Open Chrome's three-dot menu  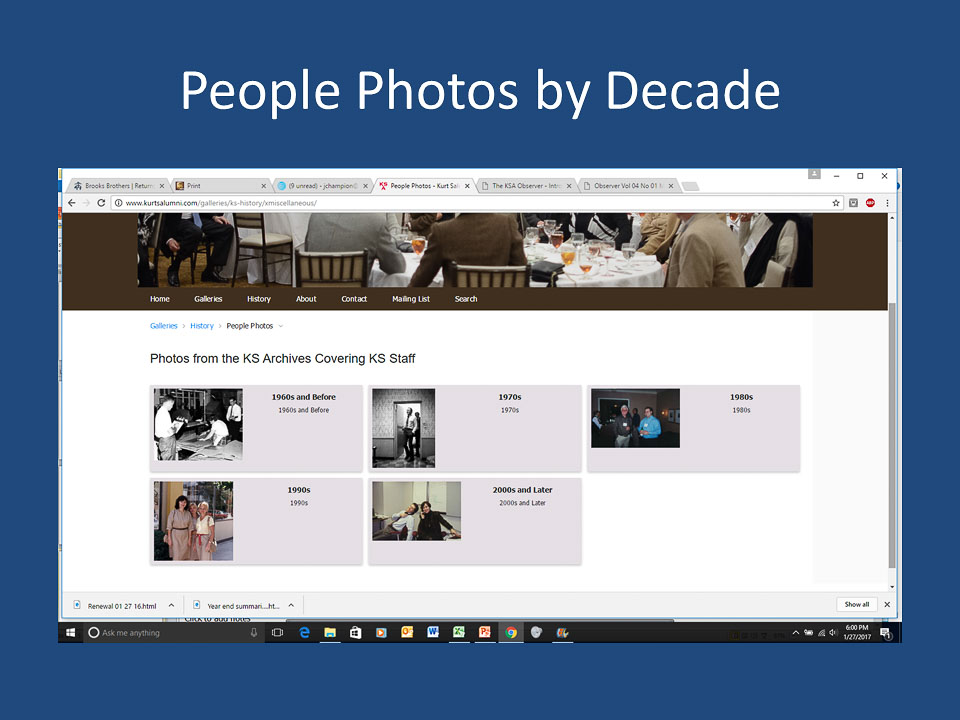[x=887, y=203]
